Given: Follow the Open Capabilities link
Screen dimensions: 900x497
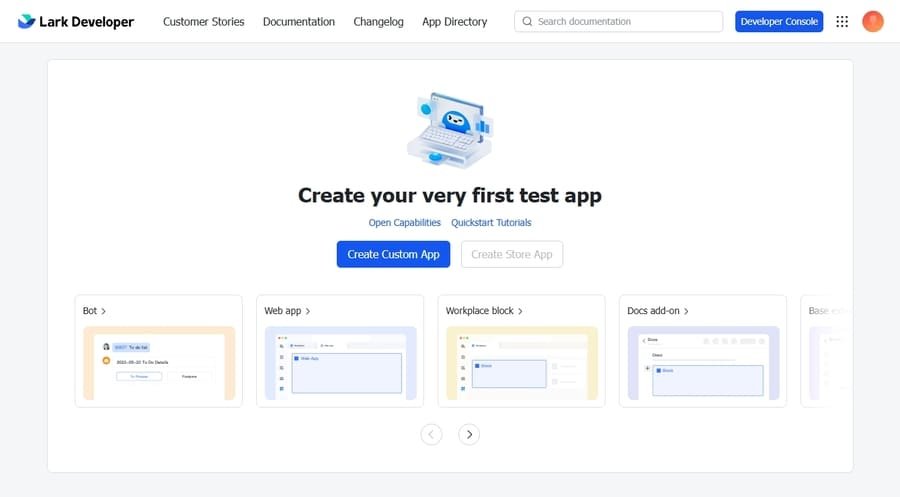Looking at the screenshot, I should tap(404, 223).
